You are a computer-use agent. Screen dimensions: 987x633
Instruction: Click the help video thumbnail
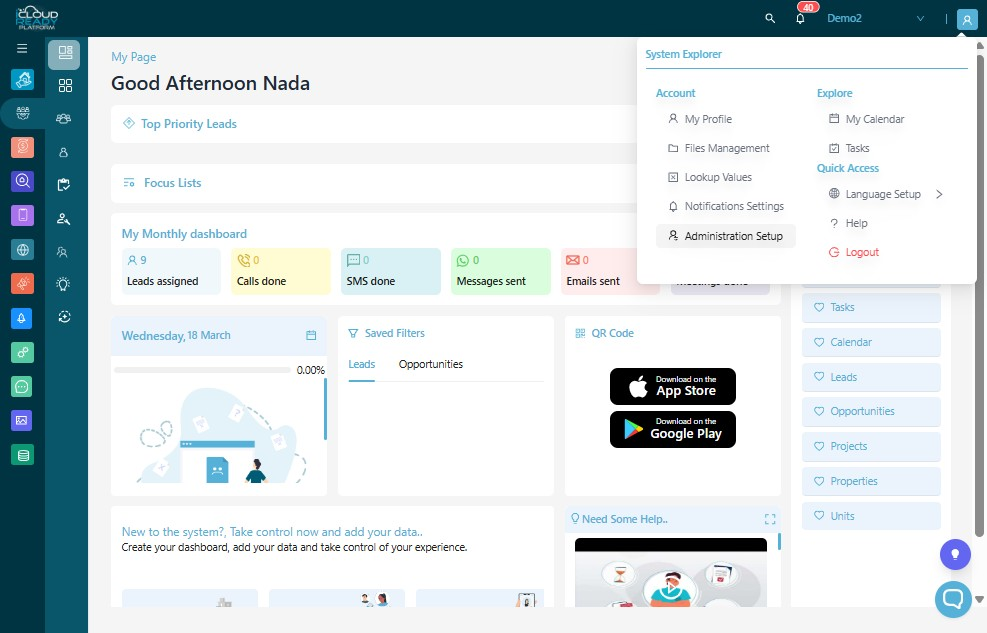(670, 573)
